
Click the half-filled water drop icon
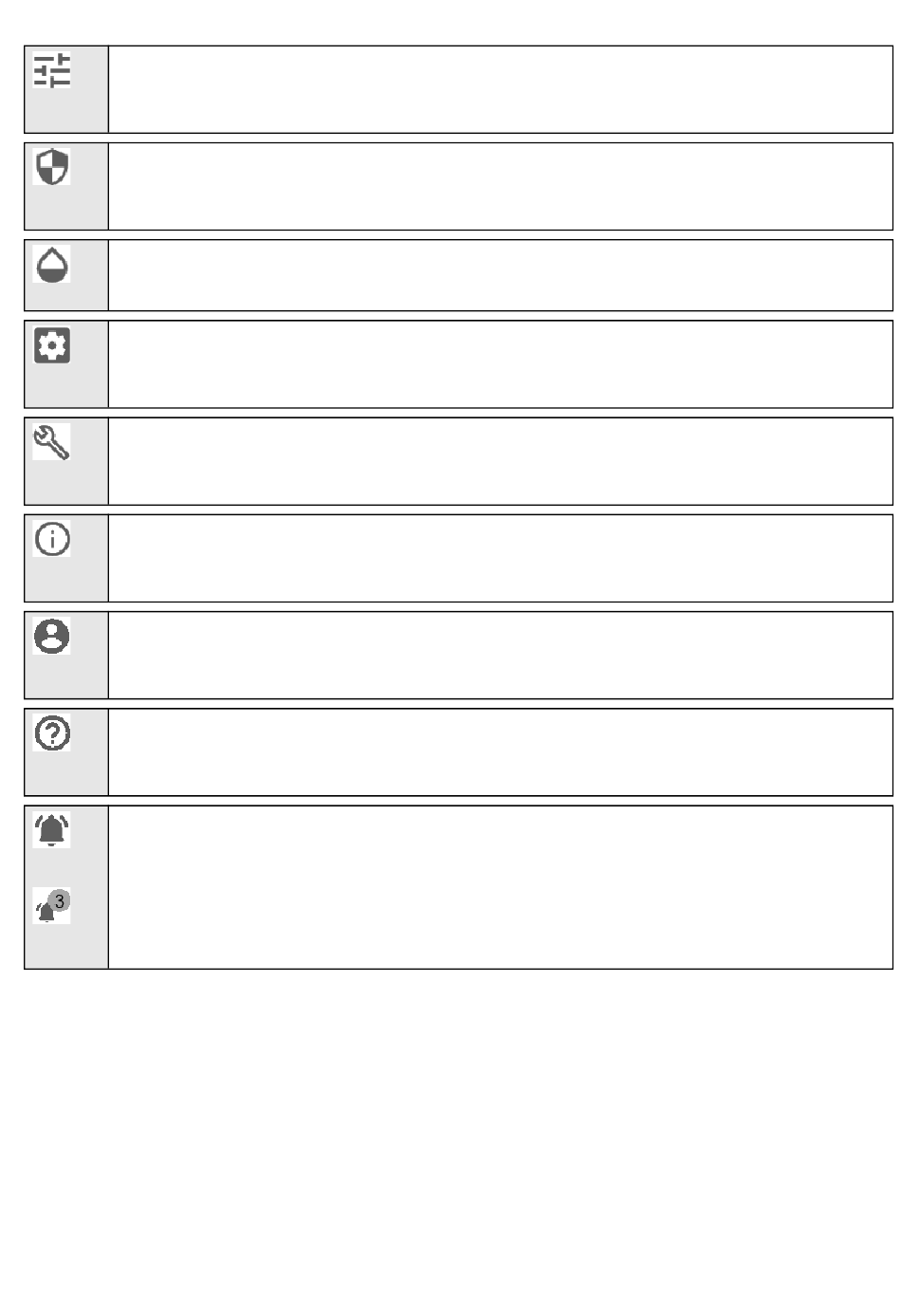coord(52,264)
